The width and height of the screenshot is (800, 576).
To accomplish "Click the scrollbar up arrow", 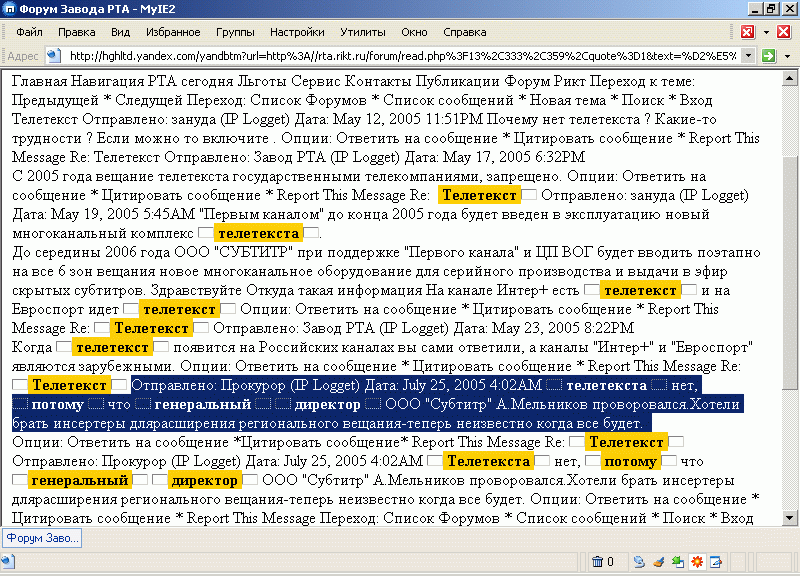I will 789,79.
